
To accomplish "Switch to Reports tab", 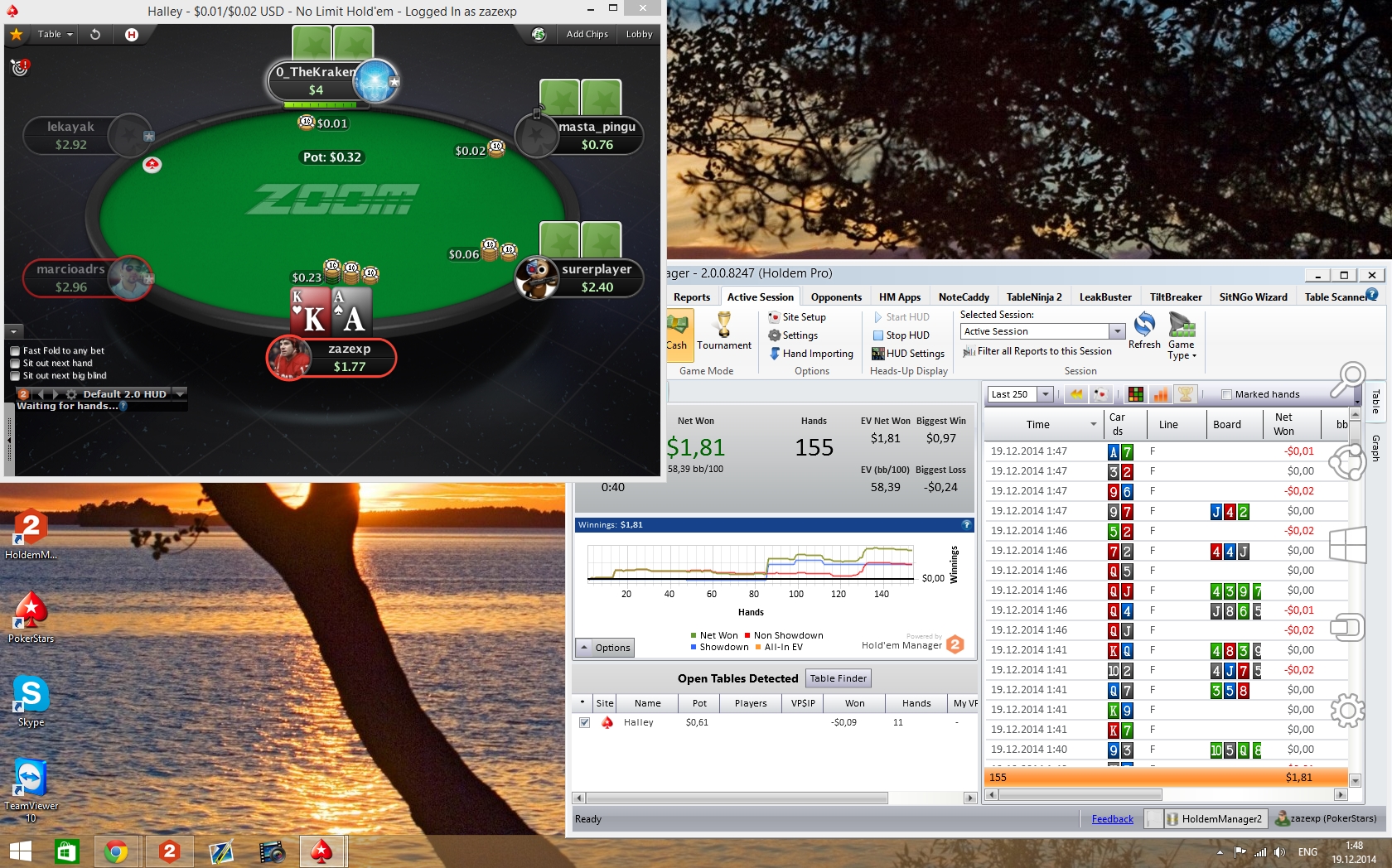I will click(692, 297).
